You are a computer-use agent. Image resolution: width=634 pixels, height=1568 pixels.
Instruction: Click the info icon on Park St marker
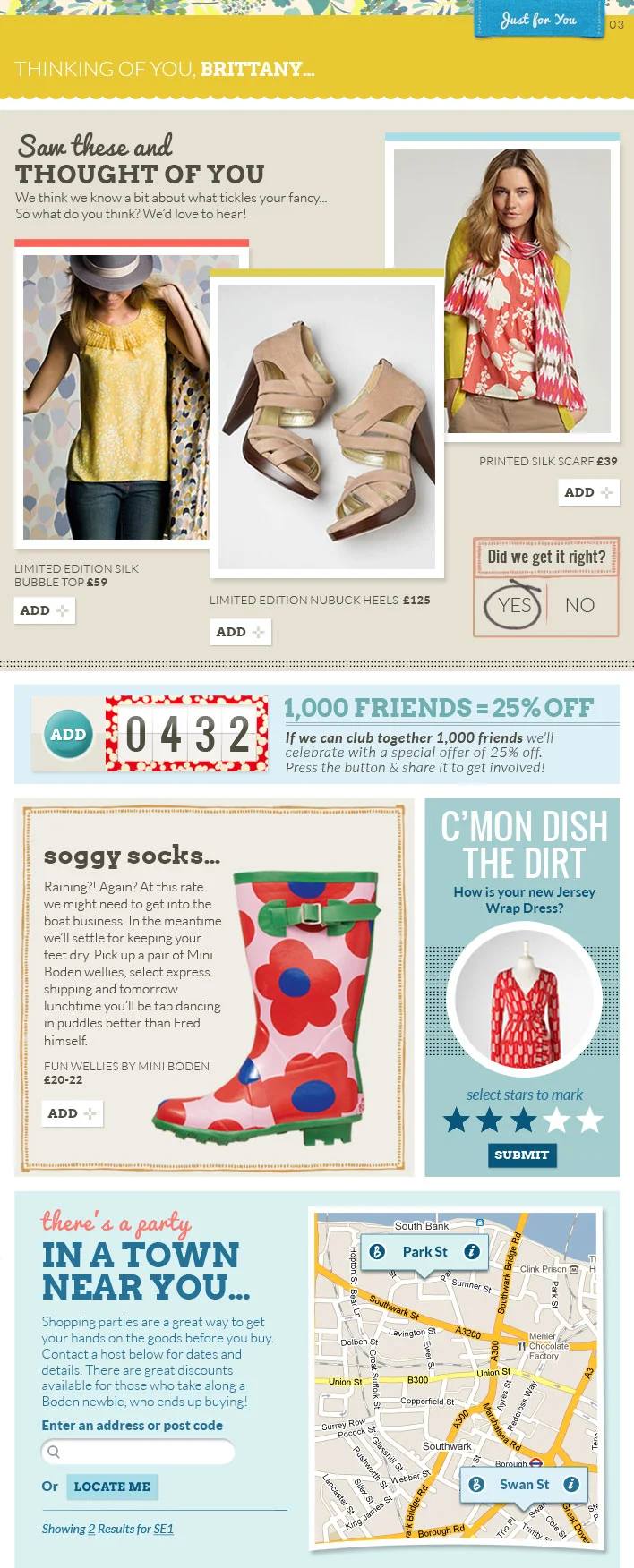(471, 1252)
